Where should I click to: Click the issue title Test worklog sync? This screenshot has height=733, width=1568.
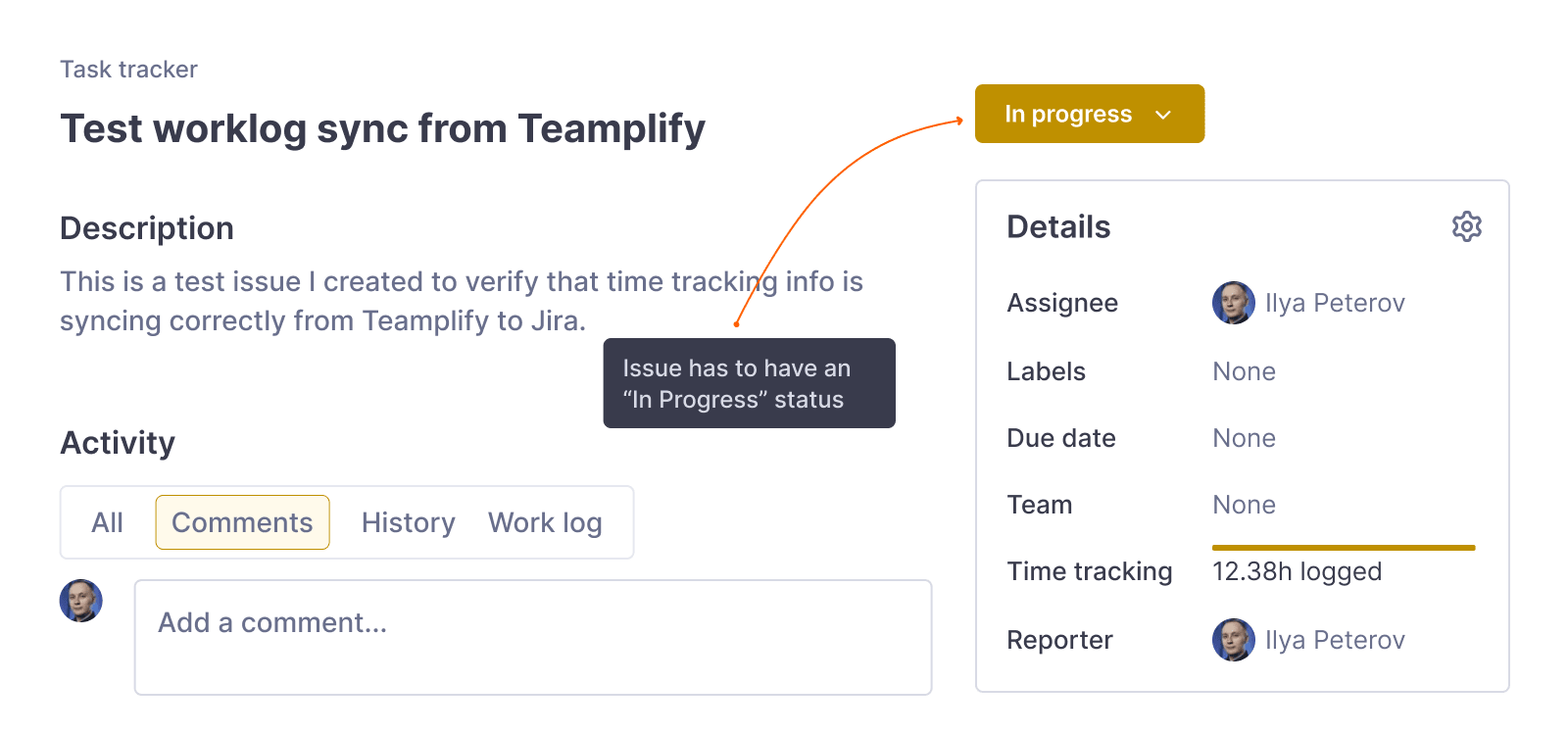pyautogui.click(x=382, y=128)
